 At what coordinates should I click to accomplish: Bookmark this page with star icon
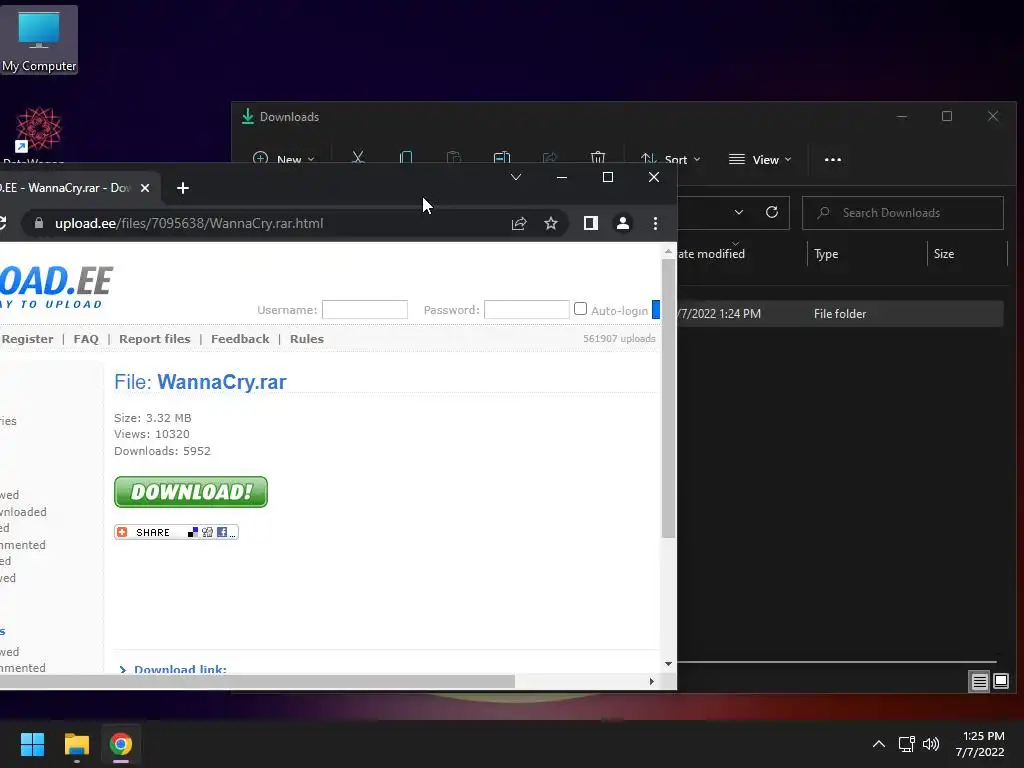(x=551, y=223)
